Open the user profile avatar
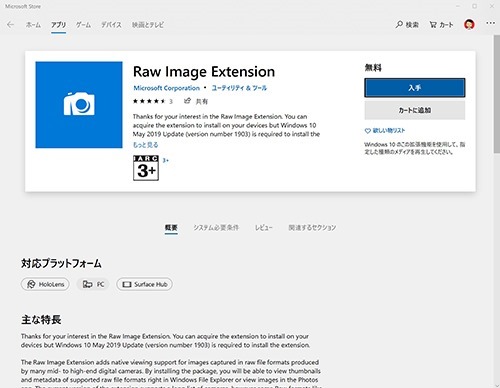 pos(469,24)
